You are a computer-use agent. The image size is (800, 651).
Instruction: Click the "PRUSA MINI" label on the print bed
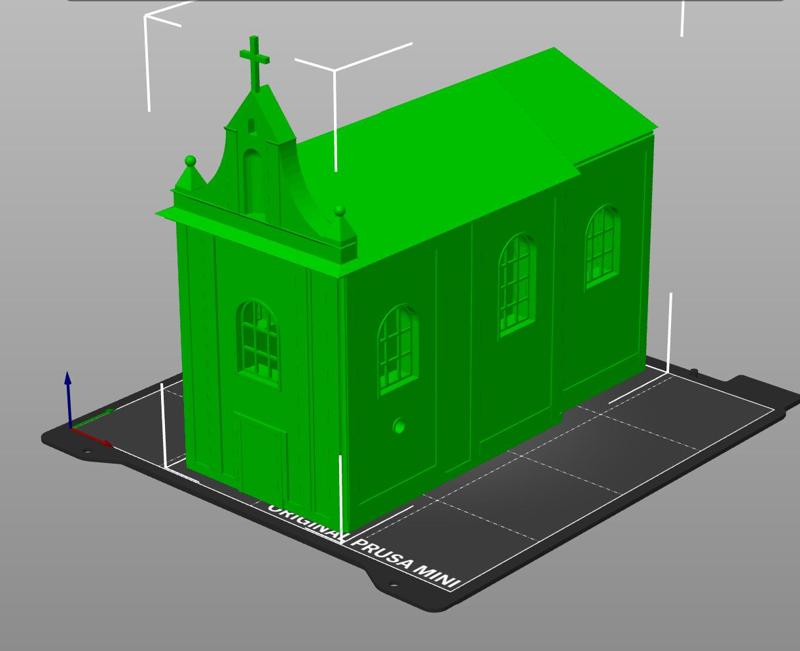click(407, 564)
